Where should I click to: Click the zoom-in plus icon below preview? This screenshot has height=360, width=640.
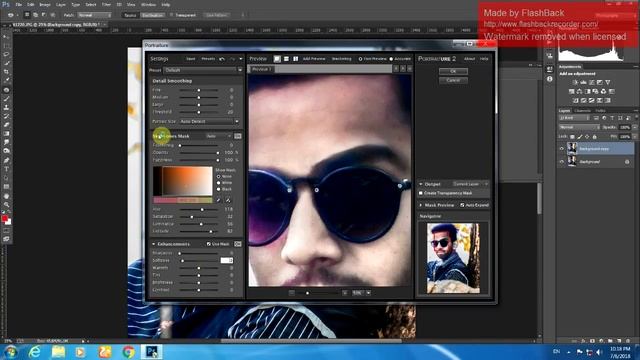tap(345, 293)
